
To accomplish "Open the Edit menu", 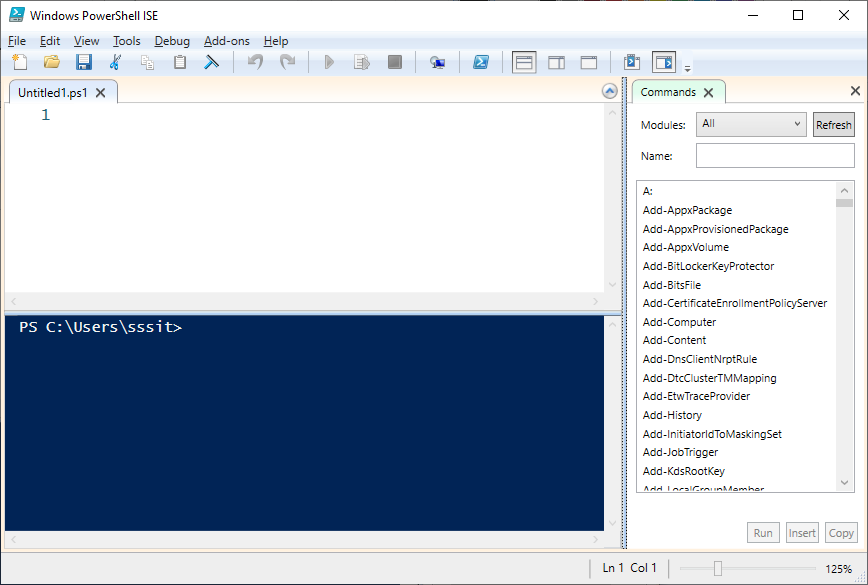I will (x=50, y=41).
